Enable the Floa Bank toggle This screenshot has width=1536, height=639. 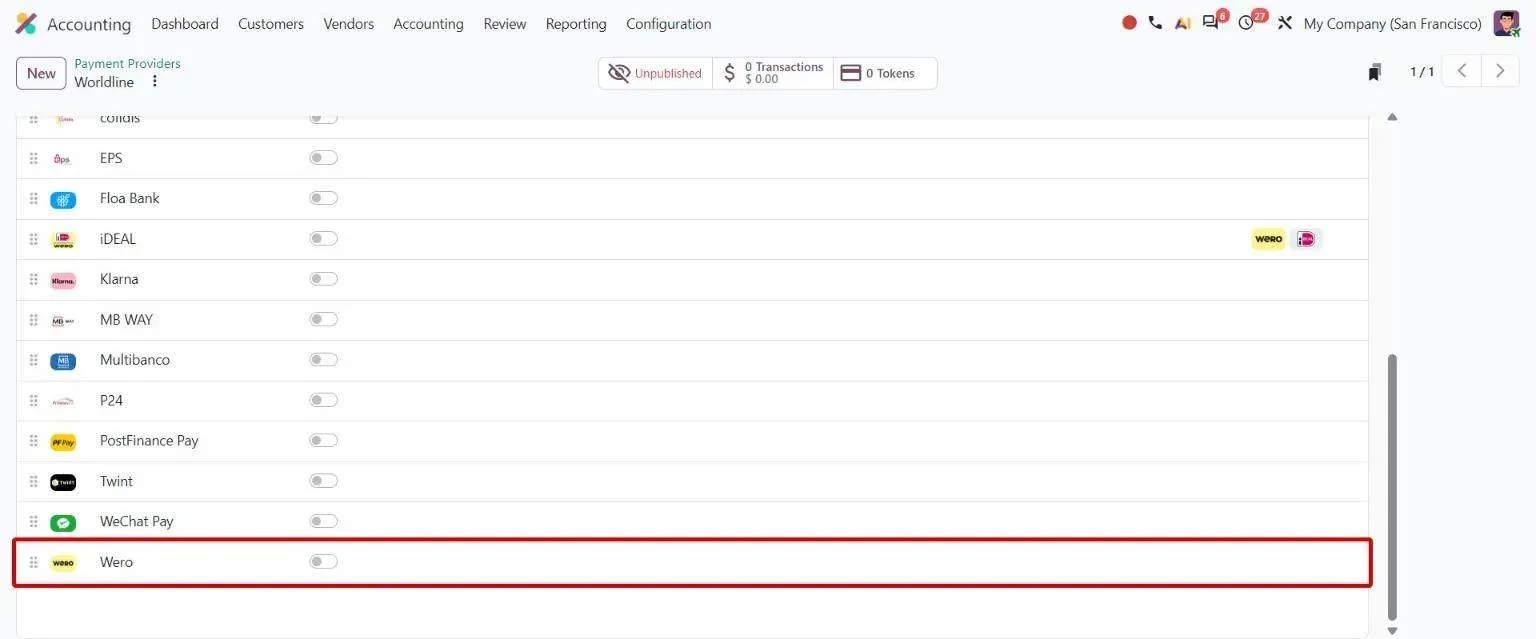323,198
